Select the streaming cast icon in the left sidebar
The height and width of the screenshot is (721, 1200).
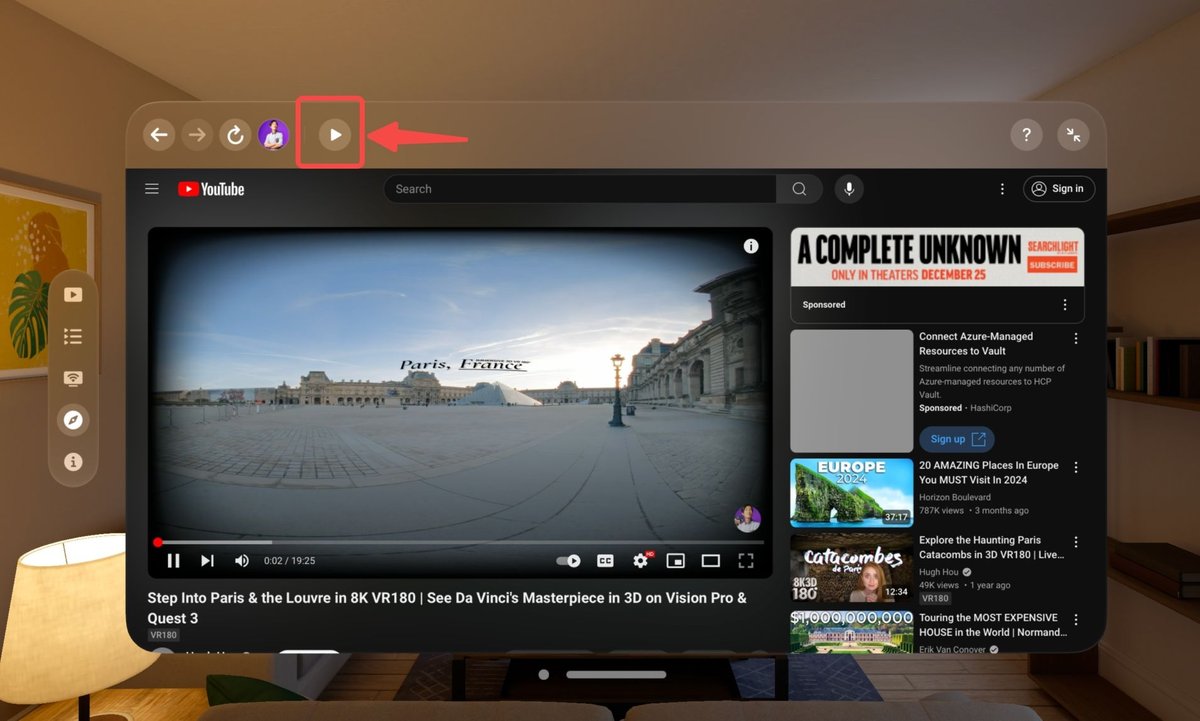[73, 378]
